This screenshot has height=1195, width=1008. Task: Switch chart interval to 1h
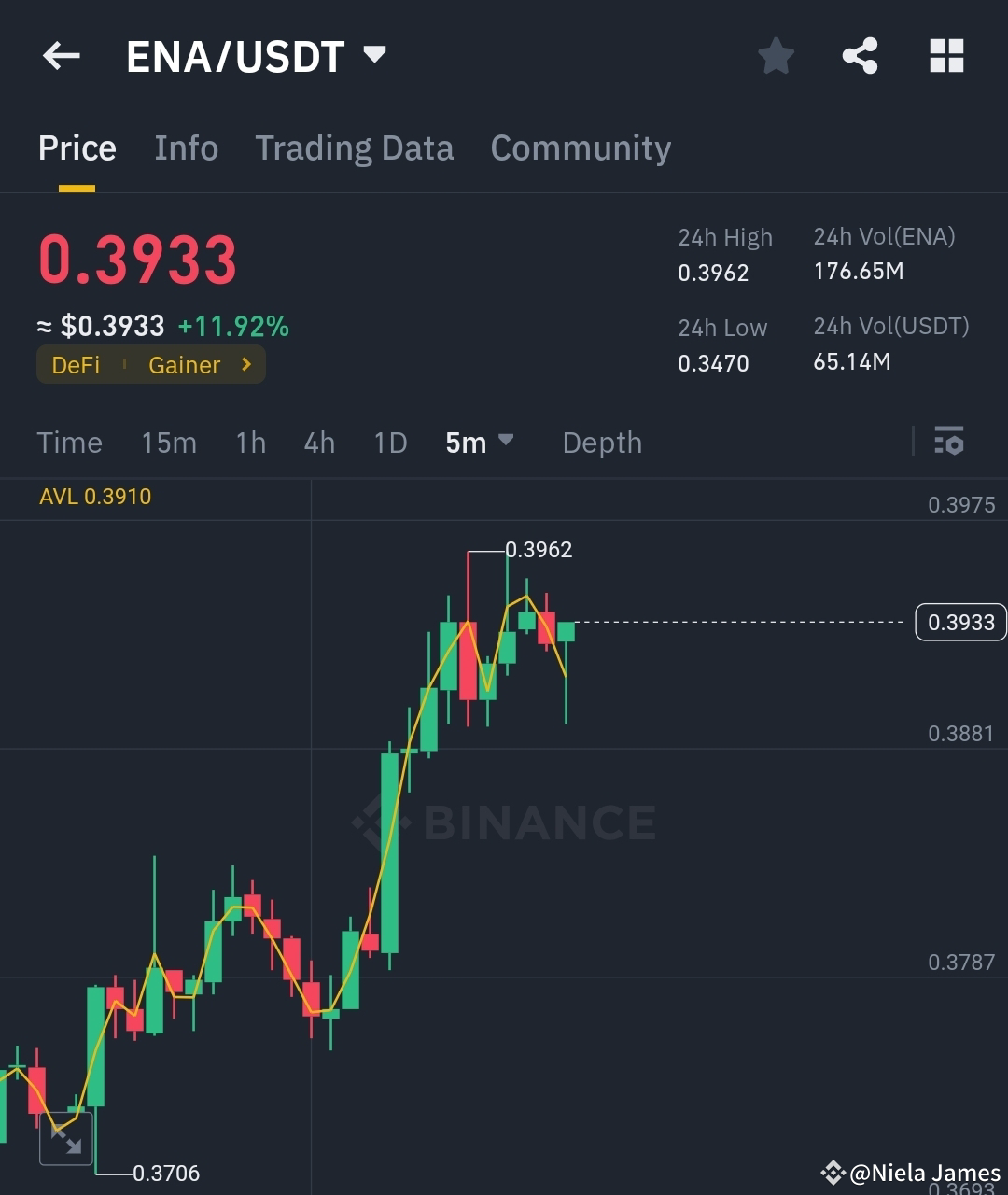point(250,443)
